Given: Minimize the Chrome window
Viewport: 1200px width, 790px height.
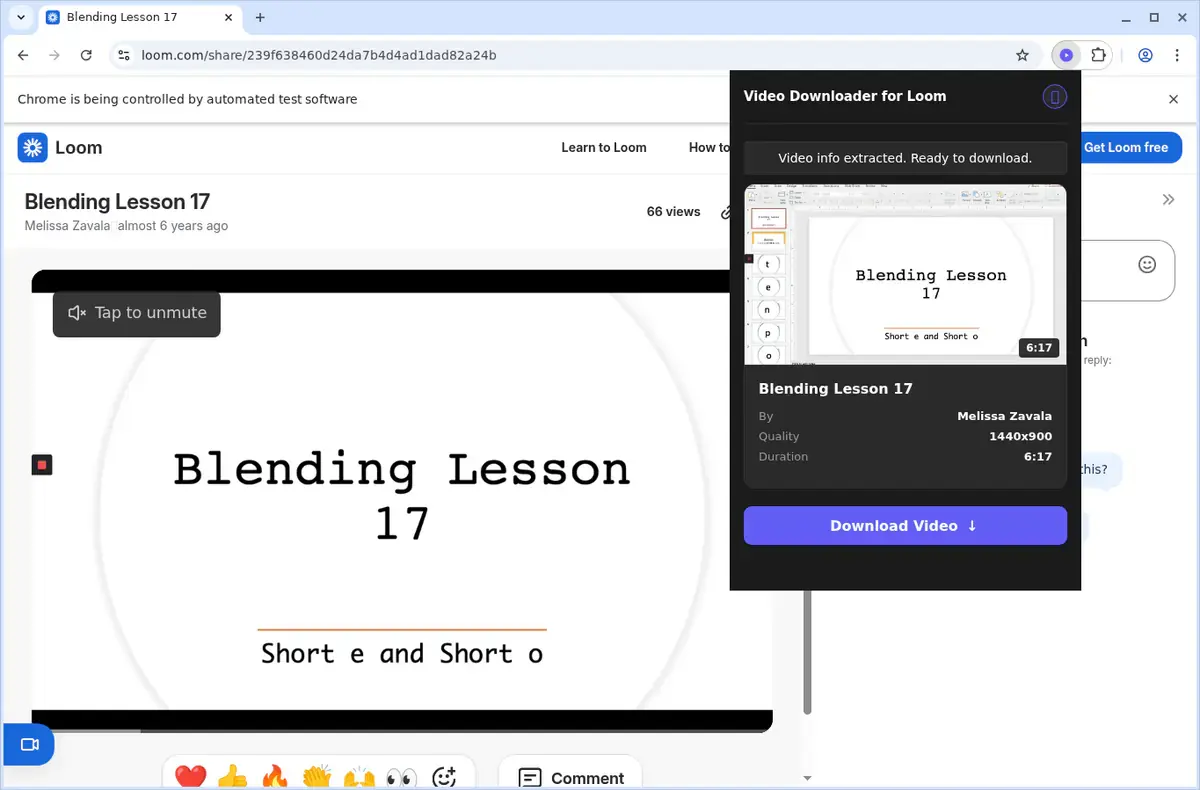Looking at the screenshot, I should [x=1126, y=17].
